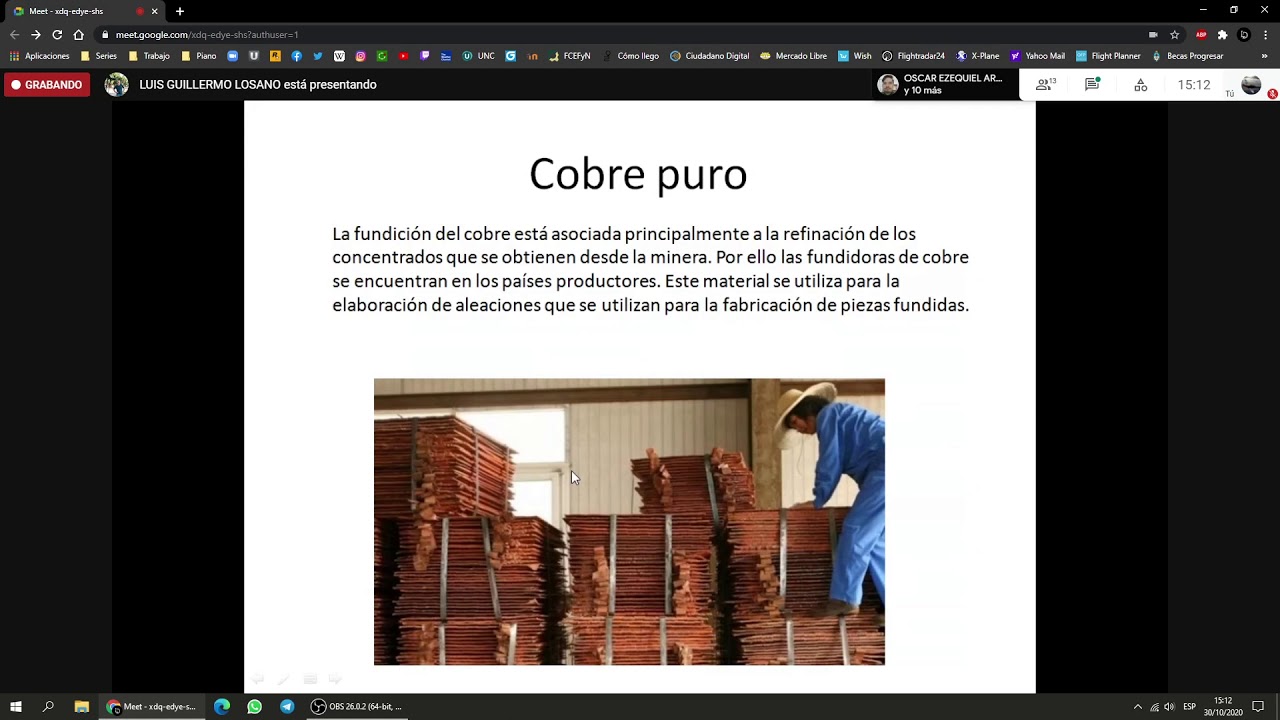1280x720 pixels.
Task: Open the Yahoo Mail bookmark
Action: tap(1038, 56)
